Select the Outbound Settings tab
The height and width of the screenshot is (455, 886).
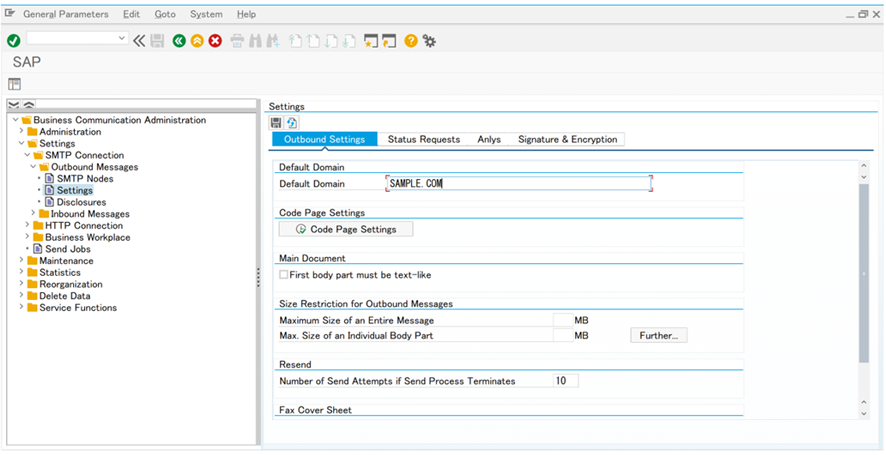tap(324, 139)
